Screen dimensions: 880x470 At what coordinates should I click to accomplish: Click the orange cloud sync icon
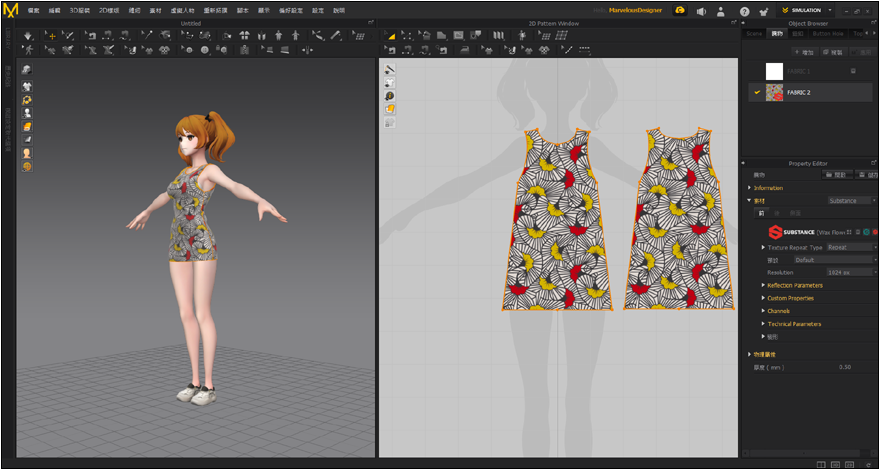[x=680, y=10]
